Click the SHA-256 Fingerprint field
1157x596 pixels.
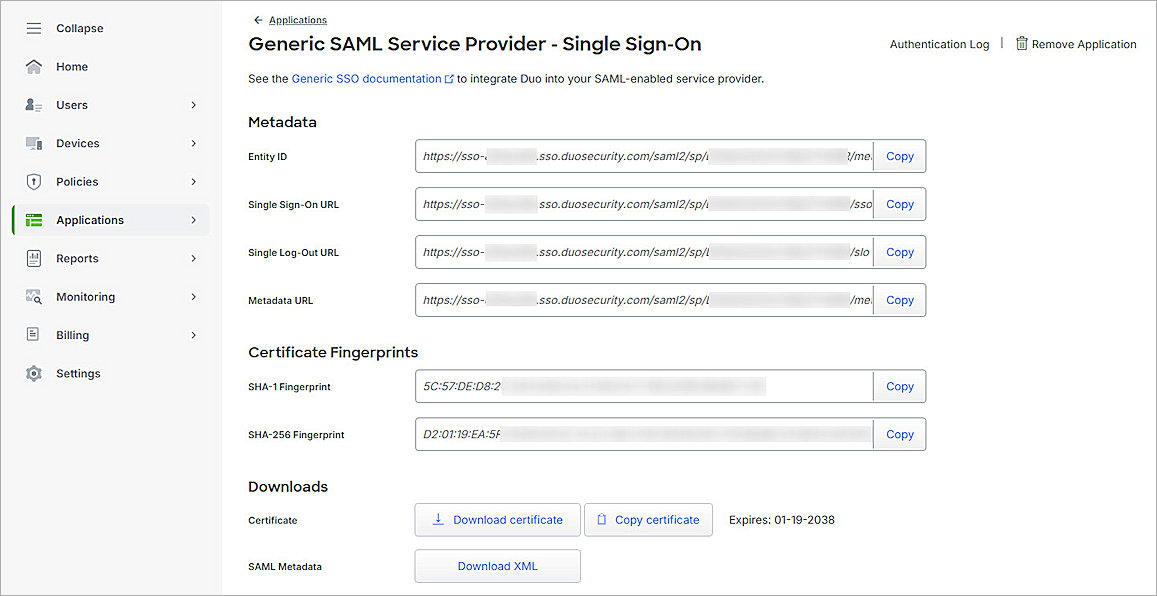[x=643, y=434]
